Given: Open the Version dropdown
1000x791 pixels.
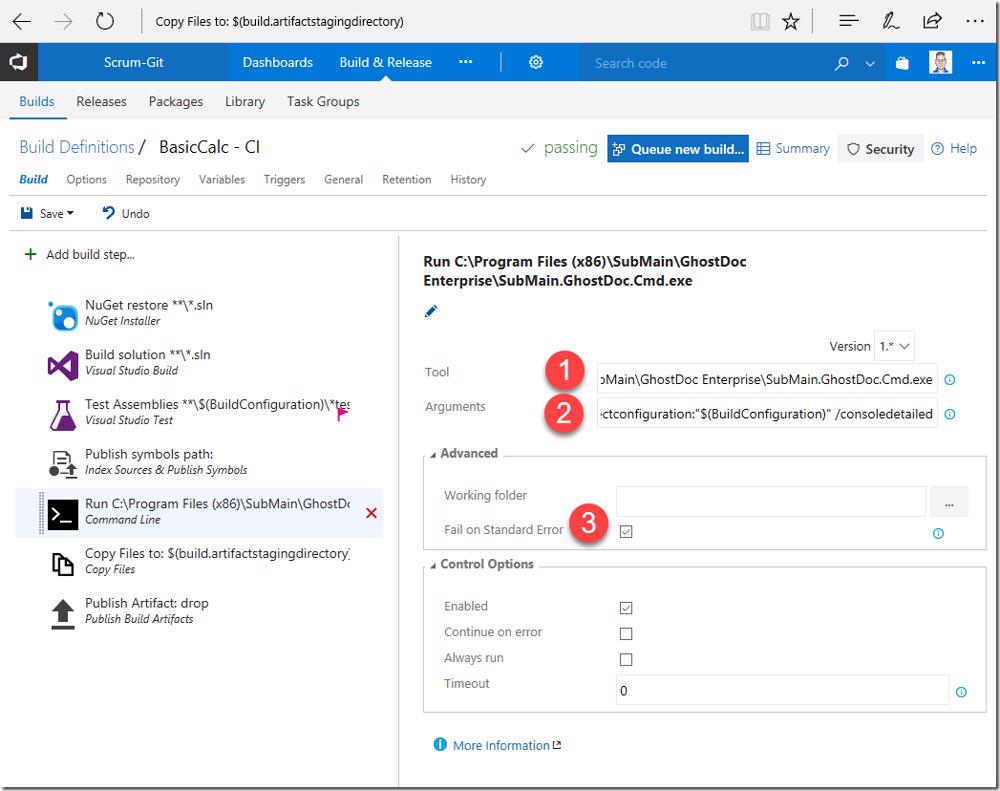Looking at the screenshot, I should tap(894, 346).
